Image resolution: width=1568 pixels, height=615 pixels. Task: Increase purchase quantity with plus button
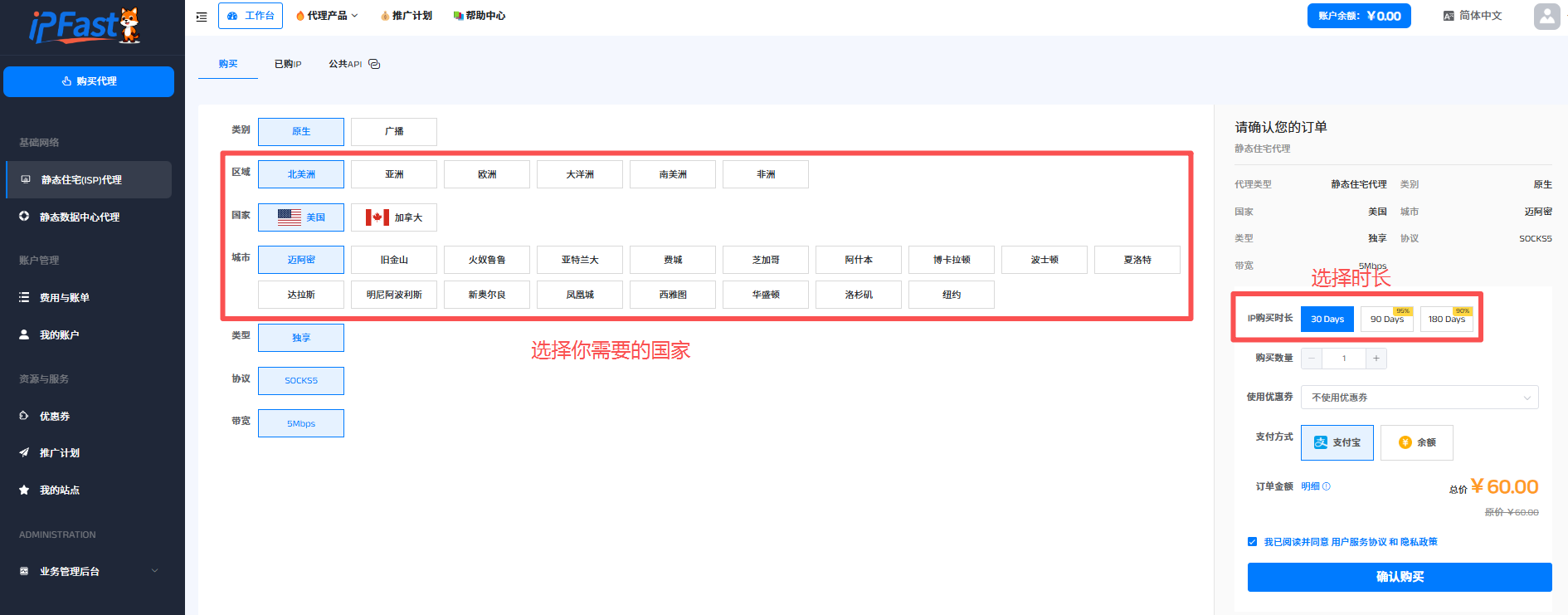1376,359
